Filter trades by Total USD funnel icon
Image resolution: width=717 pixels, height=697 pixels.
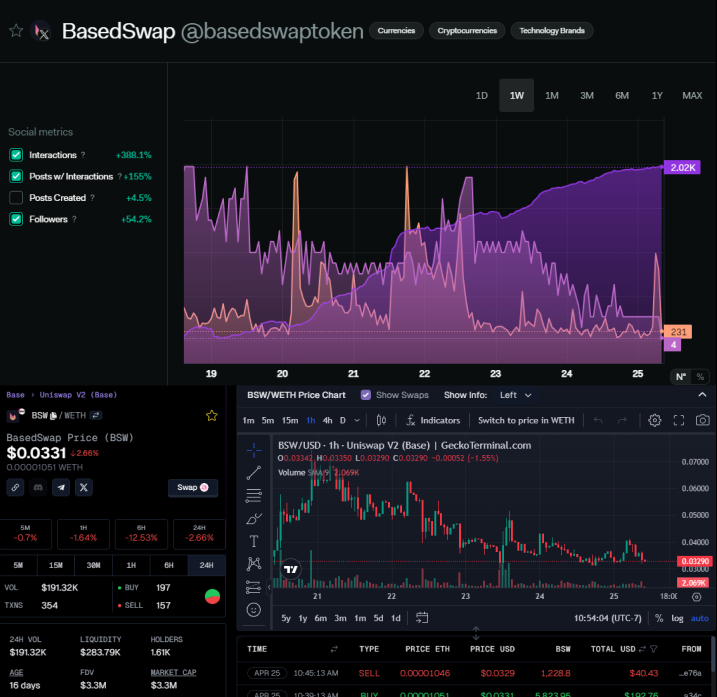click(654, 649)
